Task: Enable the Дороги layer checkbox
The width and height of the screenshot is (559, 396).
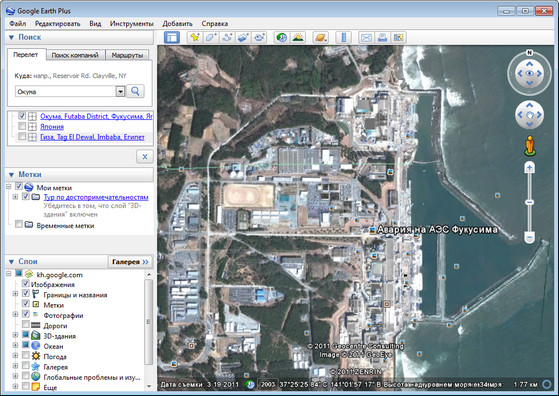Action: tap(26, 324)
